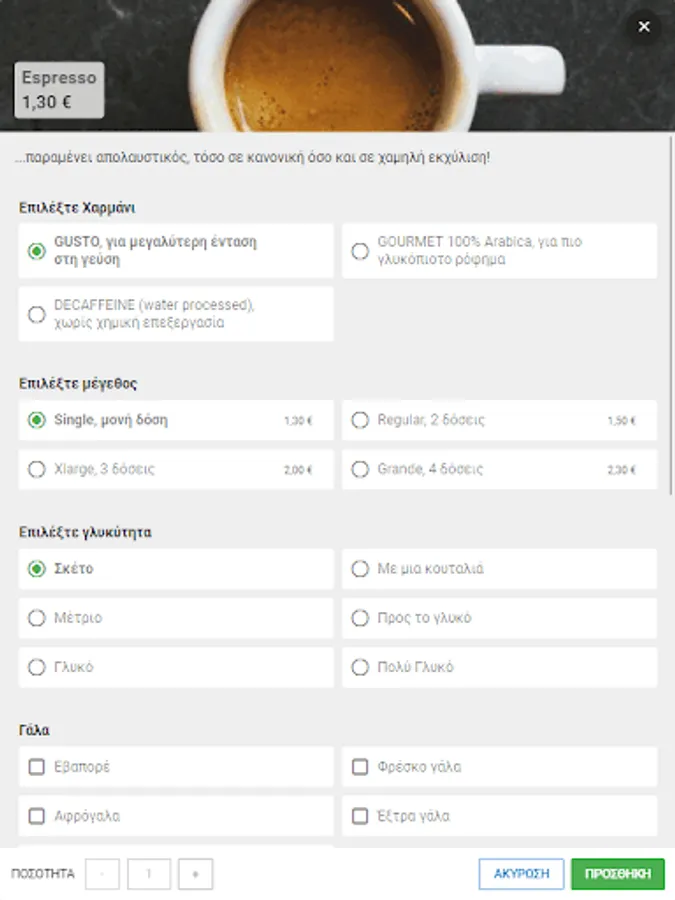This screenshot has height=900, width=675.
Task: Pick Με μια κουταλιά sweetness
Action: point(360,569)
